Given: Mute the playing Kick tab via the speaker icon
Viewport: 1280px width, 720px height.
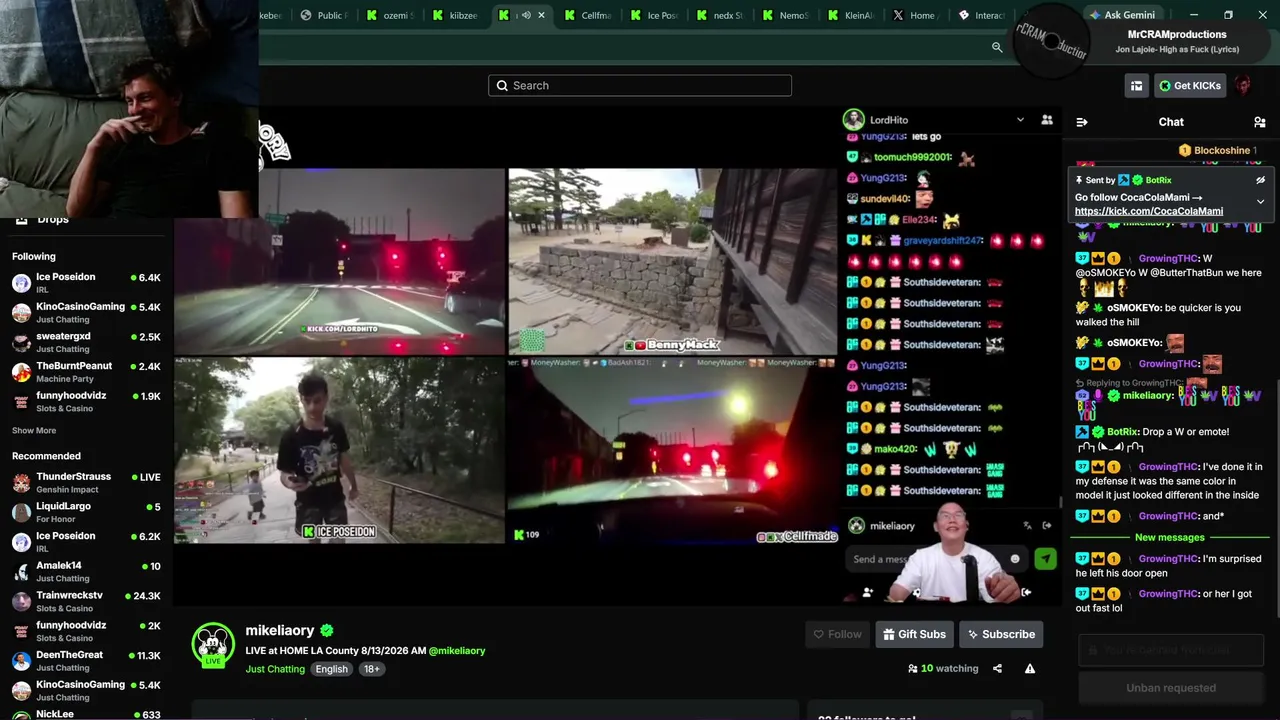Looking at the screenshot, I should (526, 15).
